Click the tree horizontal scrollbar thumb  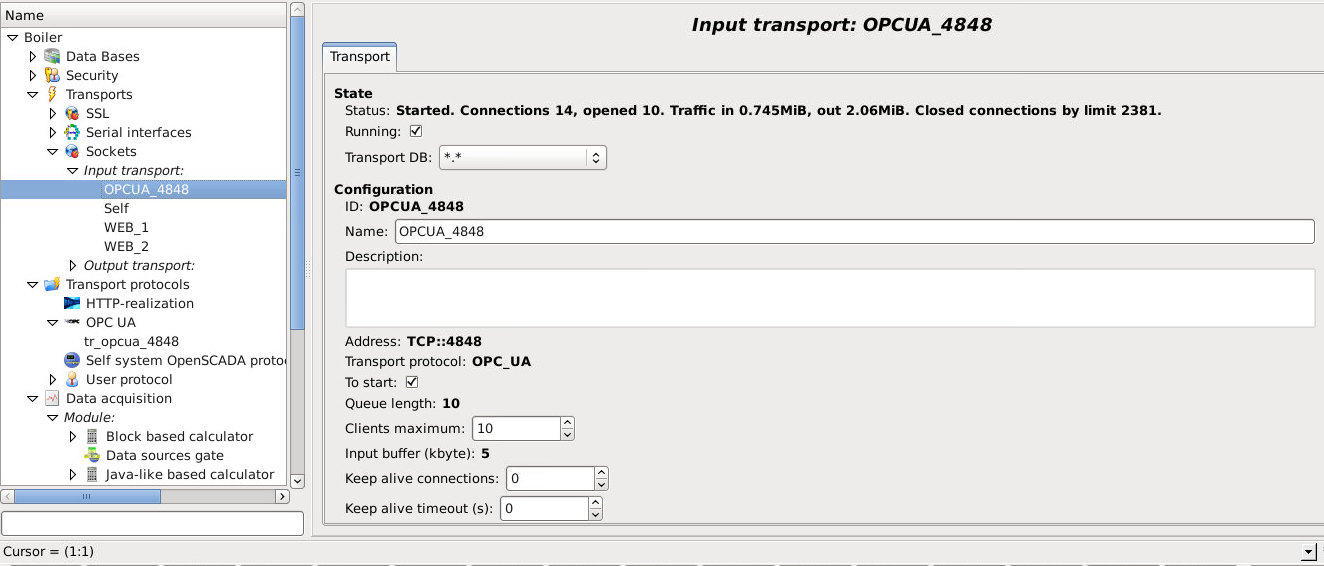click(x=86, y=496)
